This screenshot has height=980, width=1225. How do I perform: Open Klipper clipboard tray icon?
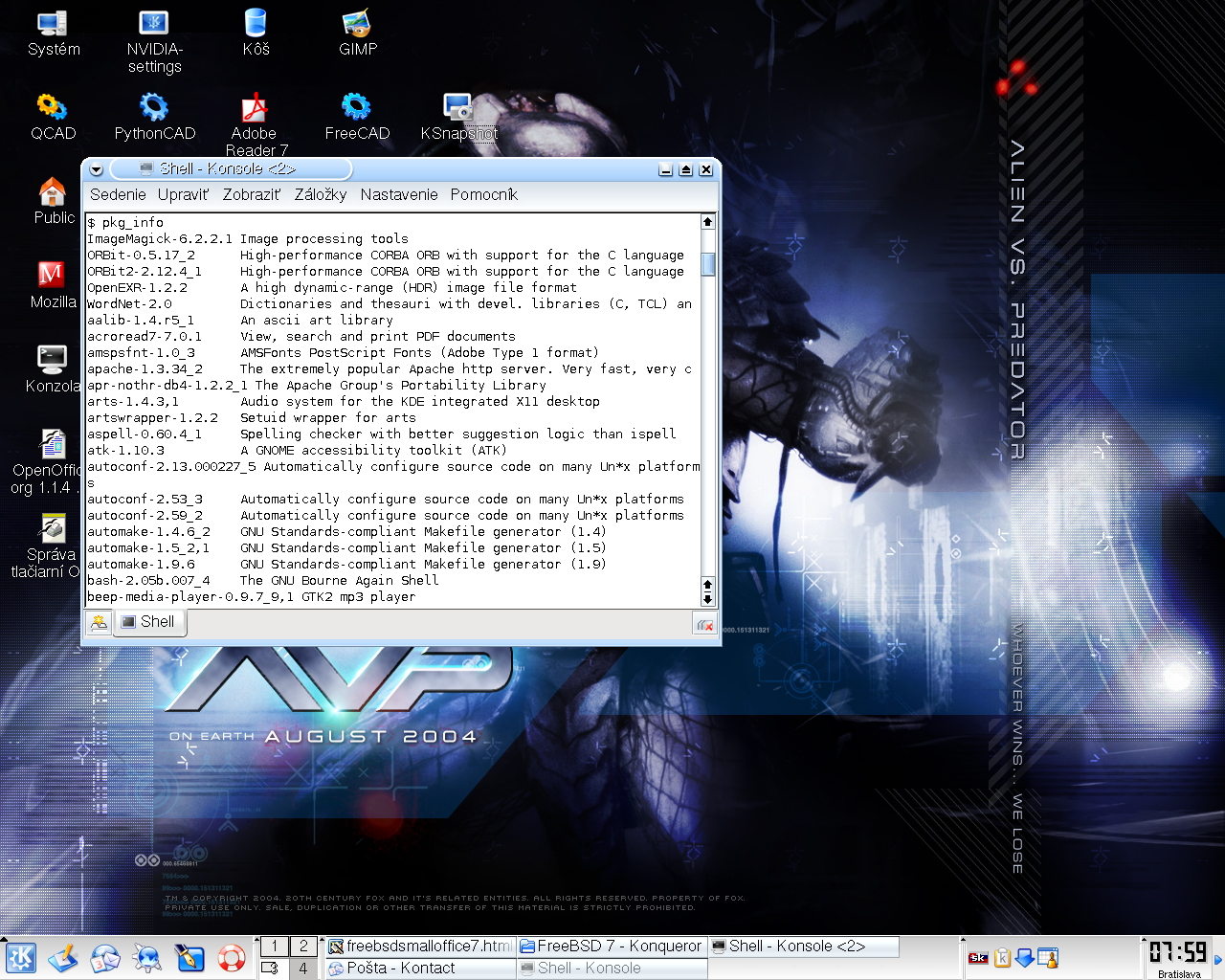pos(1002,958)
